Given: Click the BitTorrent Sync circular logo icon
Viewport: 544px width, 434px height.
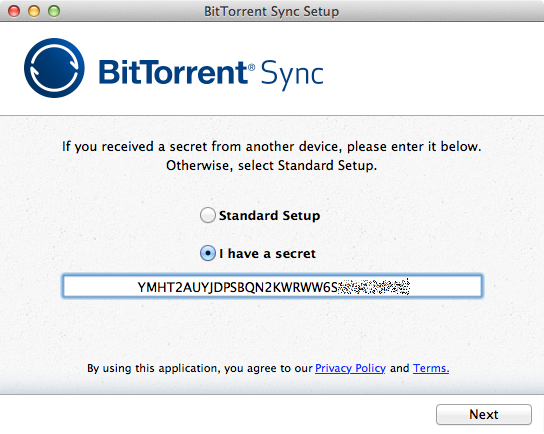Looking at the screenshot, I should (54, 68).
